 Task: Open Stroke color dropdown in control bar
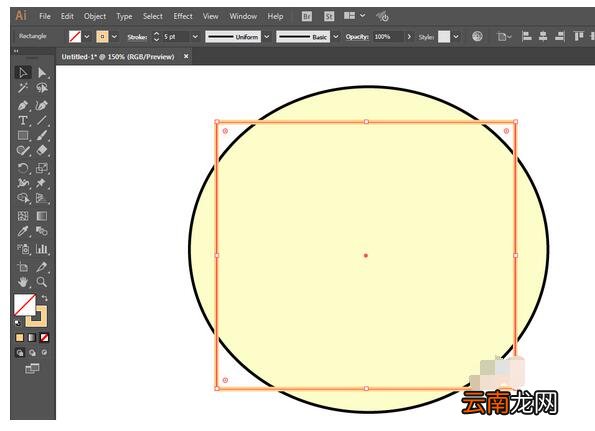pyautogui.click(x=114, y=37)
